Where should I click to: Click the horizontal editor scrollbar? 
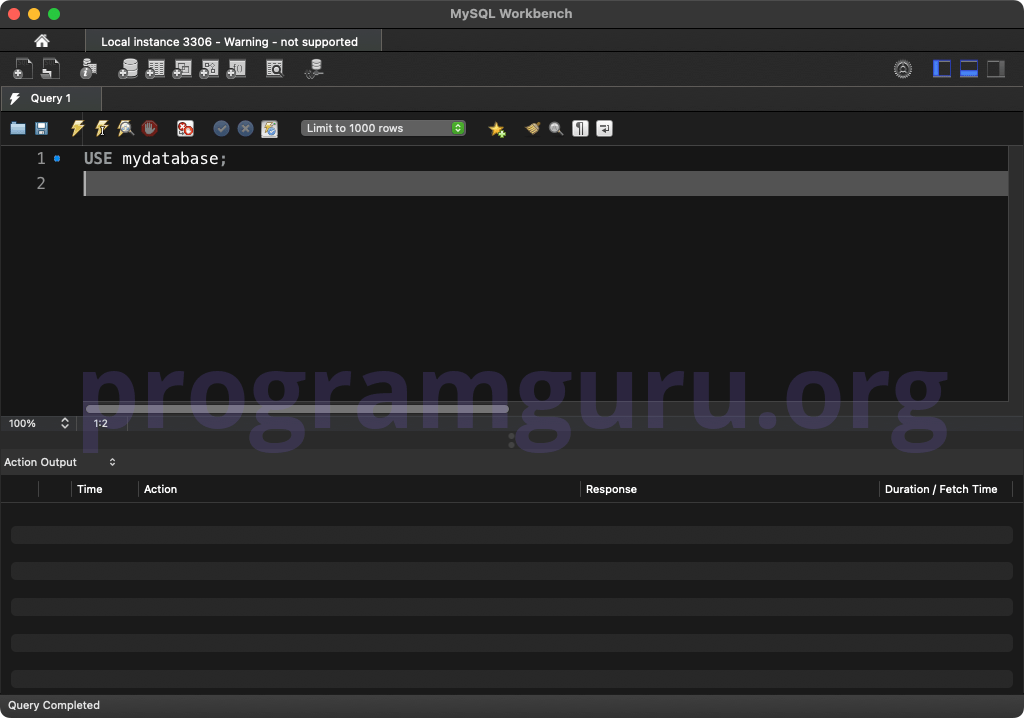297,409
